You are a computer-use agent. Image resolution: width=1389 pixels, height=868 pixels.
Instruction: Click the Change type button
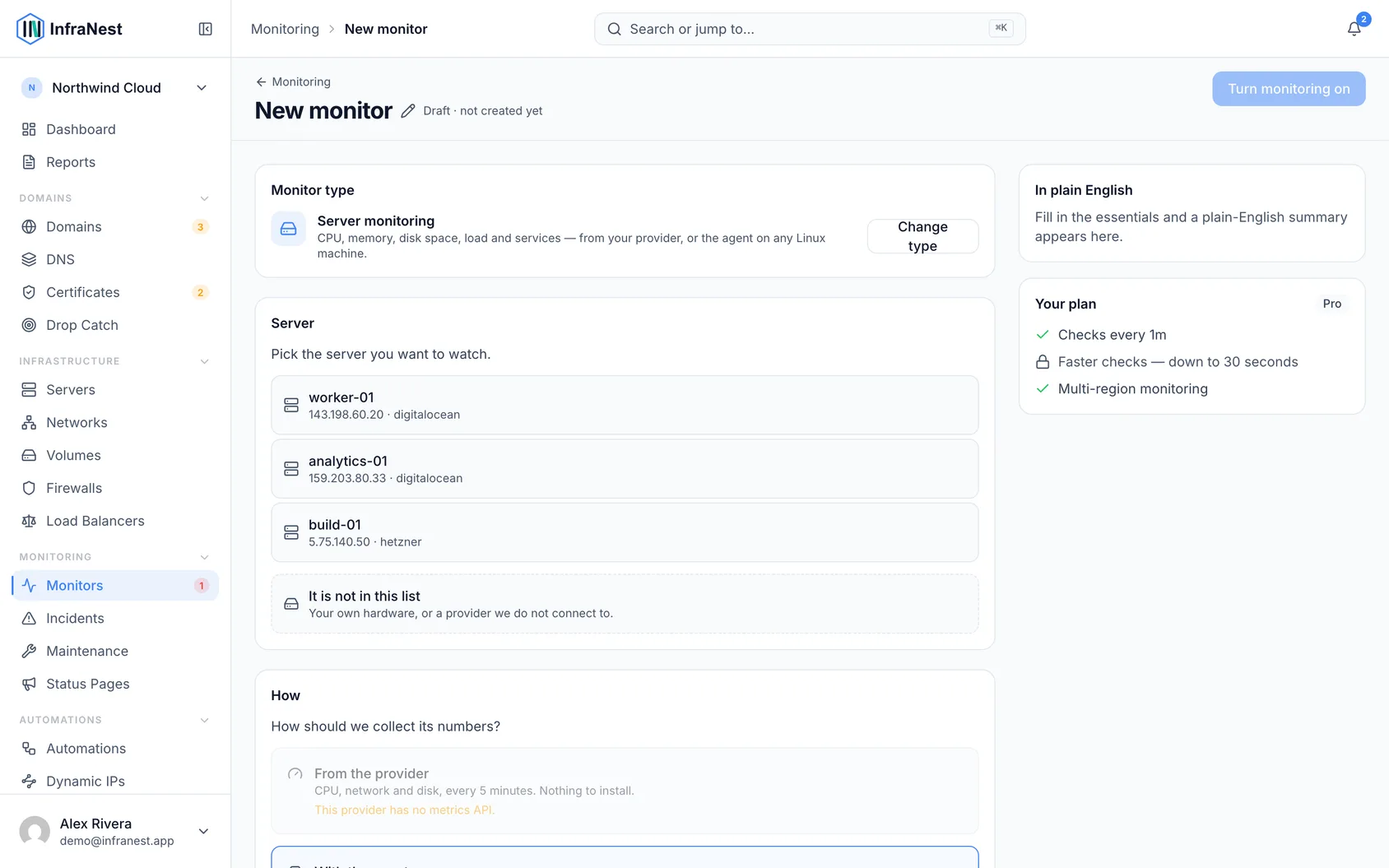(x=922, y=236)
